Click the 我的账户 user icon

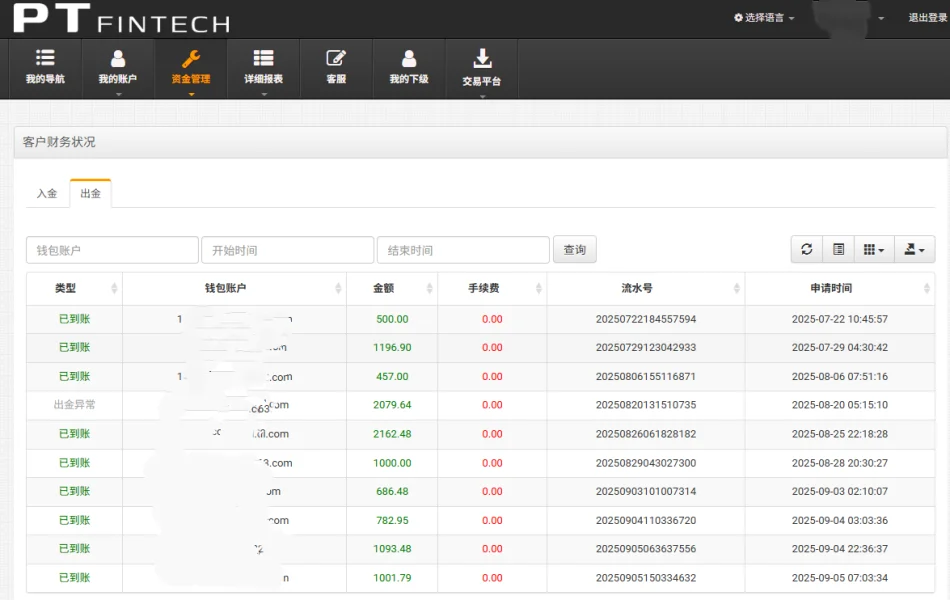(118, 59)
